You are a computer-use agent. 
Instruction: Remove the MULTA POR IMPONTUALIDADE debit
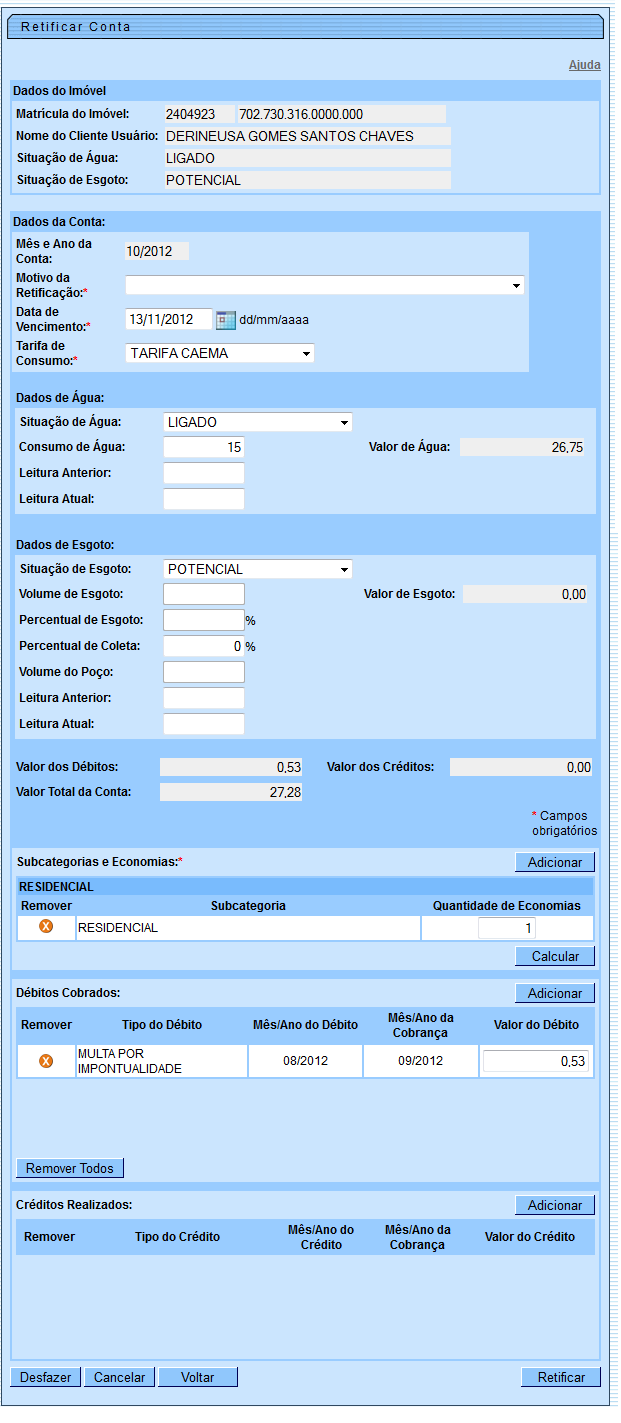45,1061
